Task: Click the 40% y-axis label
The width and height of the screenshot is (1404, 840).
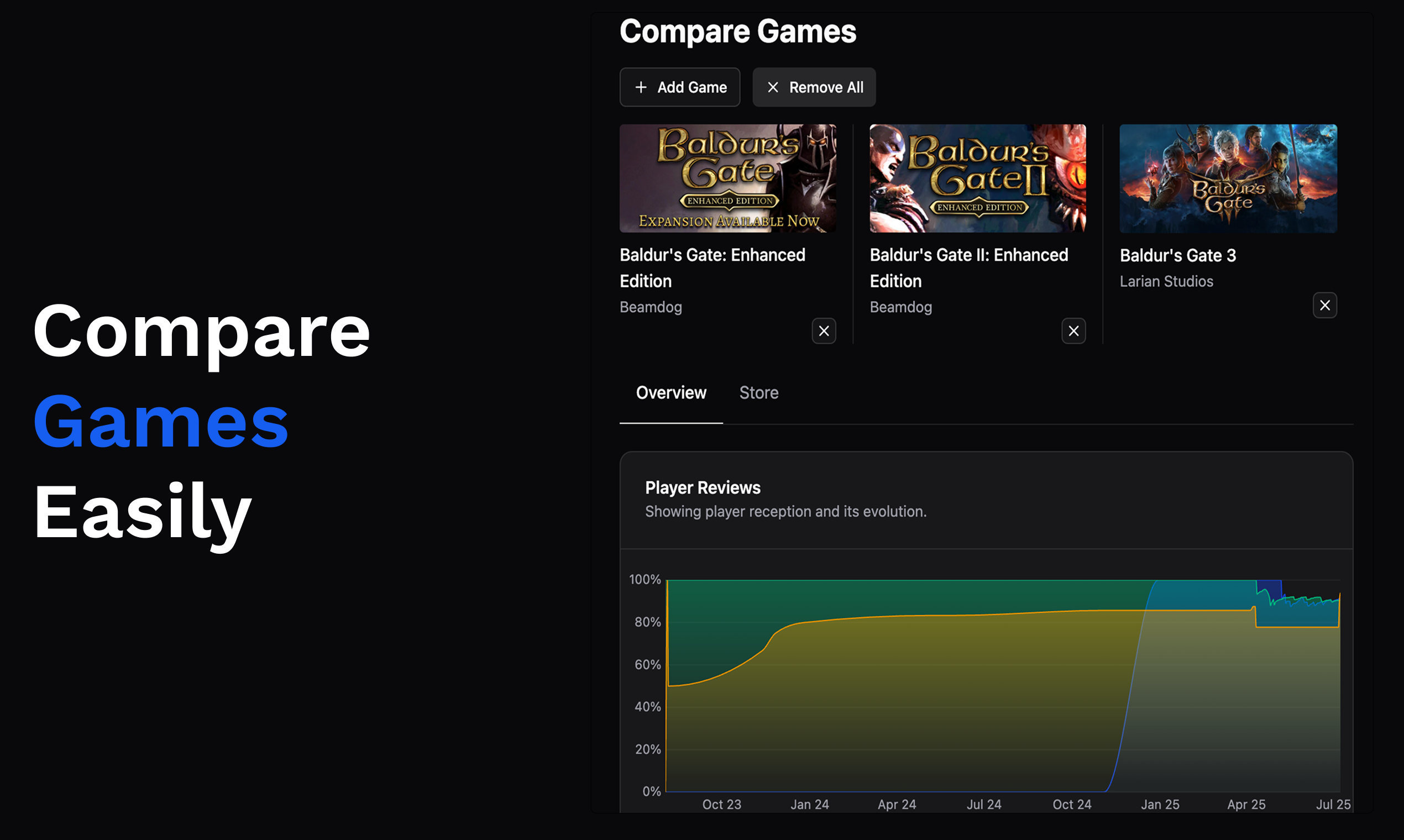Action: tap(648, 706)
